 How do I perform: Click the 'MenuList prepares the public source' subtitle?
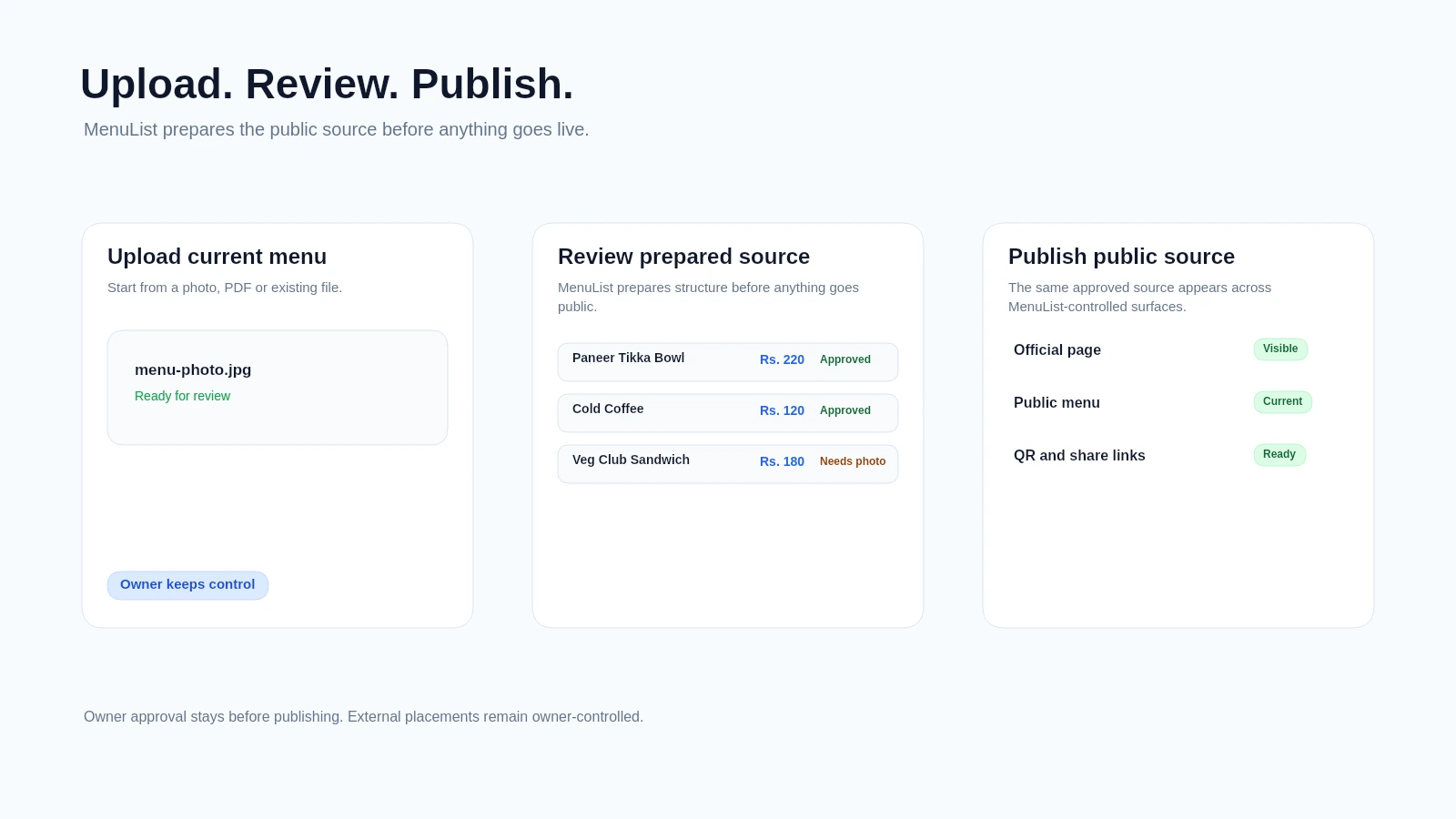coord(336,129)
